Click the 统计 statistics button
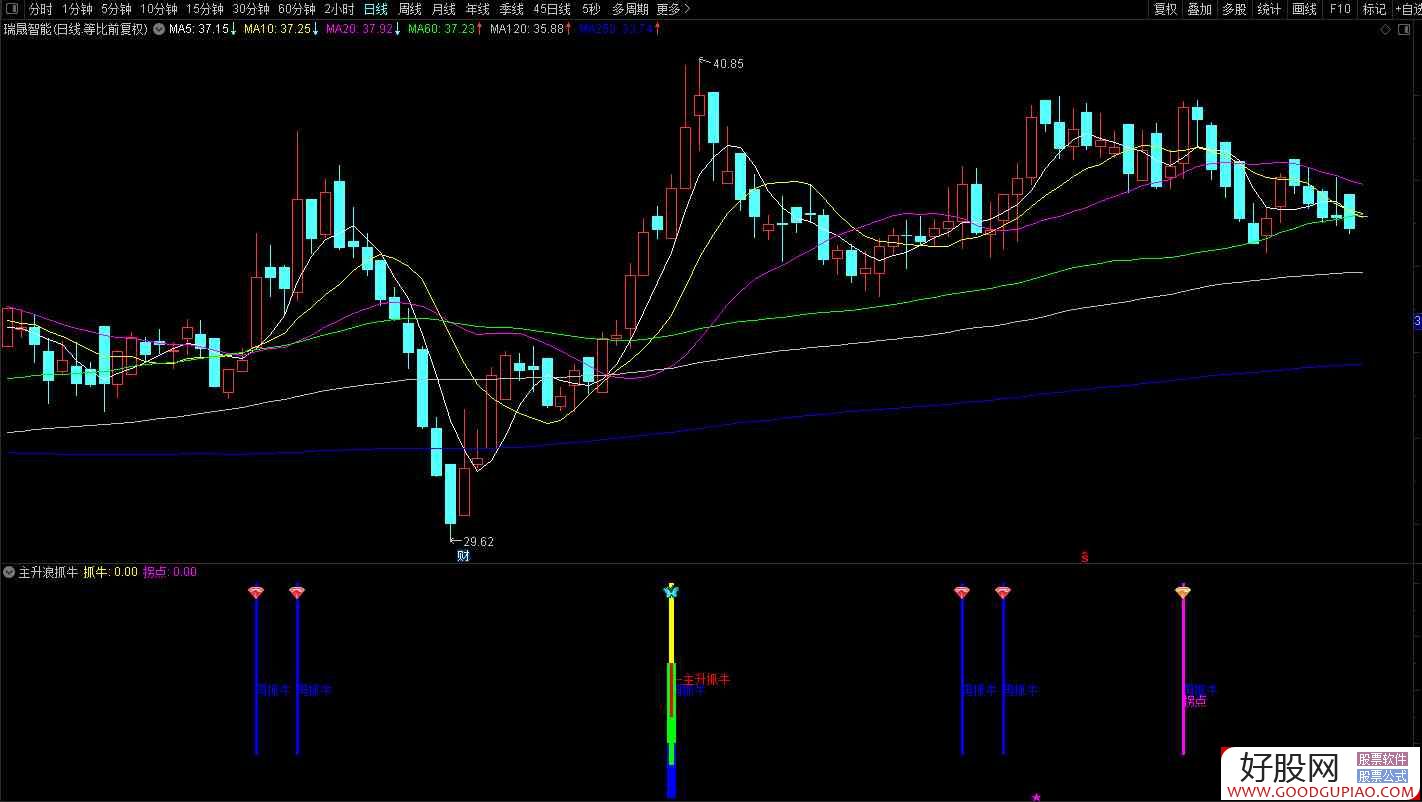Viewport: 1422px width, 802px height. (x=1269, y=9)
